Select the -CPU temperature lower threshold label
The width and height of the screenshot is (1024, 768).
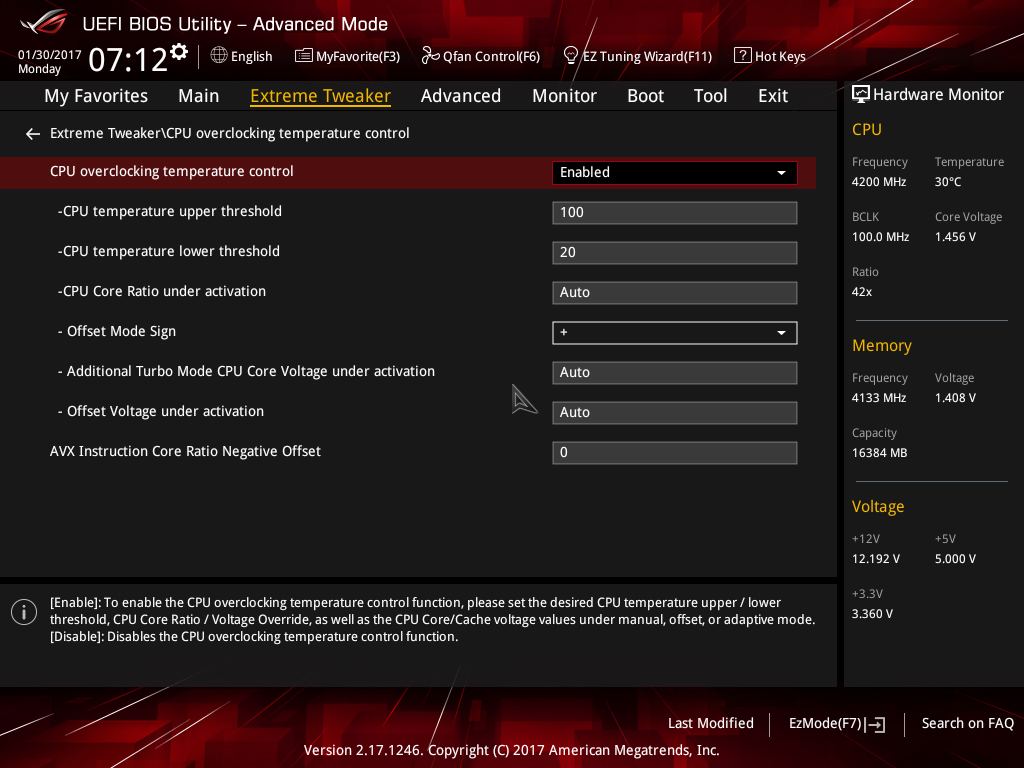click(168, 251)
